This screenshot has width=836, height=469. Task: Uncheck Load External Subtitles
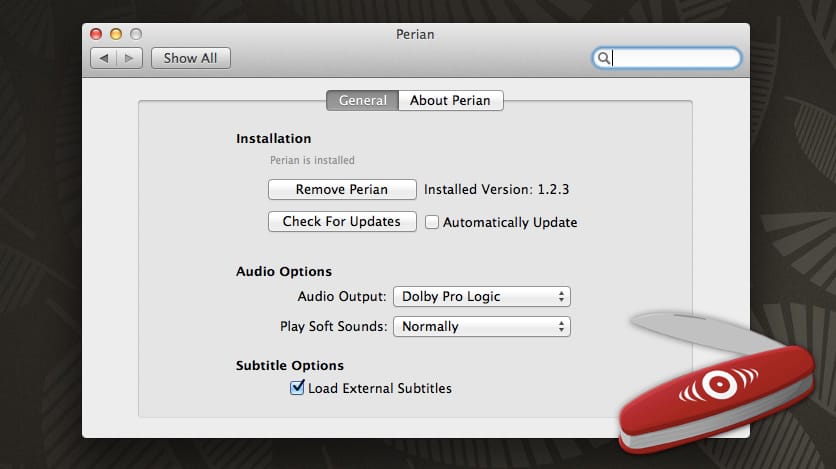click(297, 387)
